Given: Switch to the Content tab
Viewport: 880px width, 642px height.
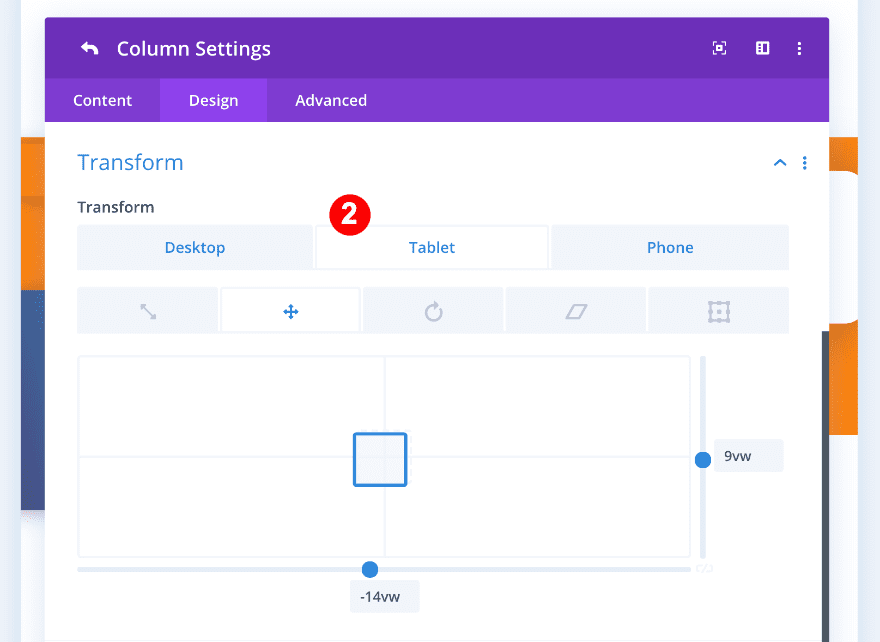Looking at the screenshot, I should point(102,100).
